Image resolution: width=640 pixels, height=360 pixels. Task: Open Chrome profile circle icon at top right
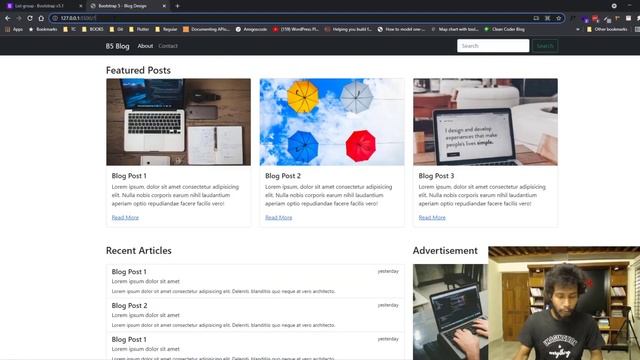[614, 6]
